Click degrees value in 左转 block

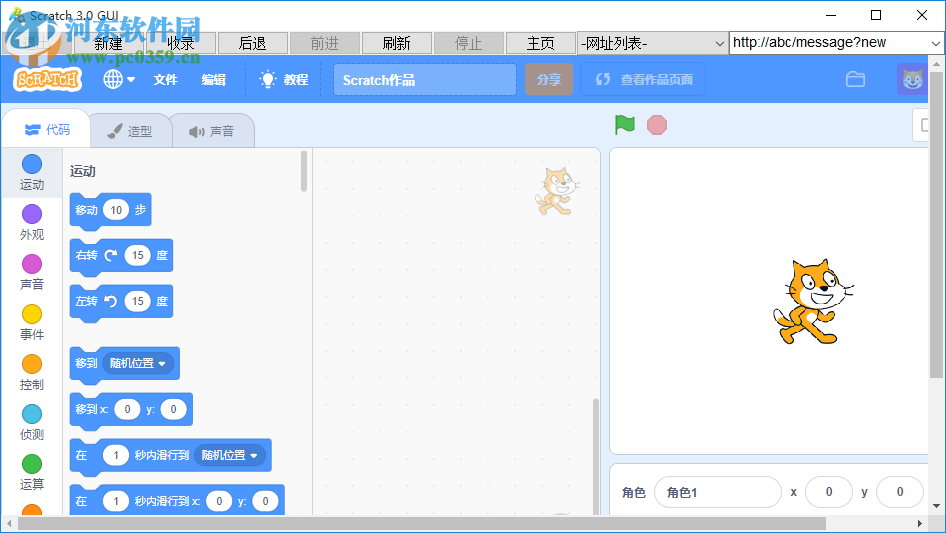[x=138, y=301]
